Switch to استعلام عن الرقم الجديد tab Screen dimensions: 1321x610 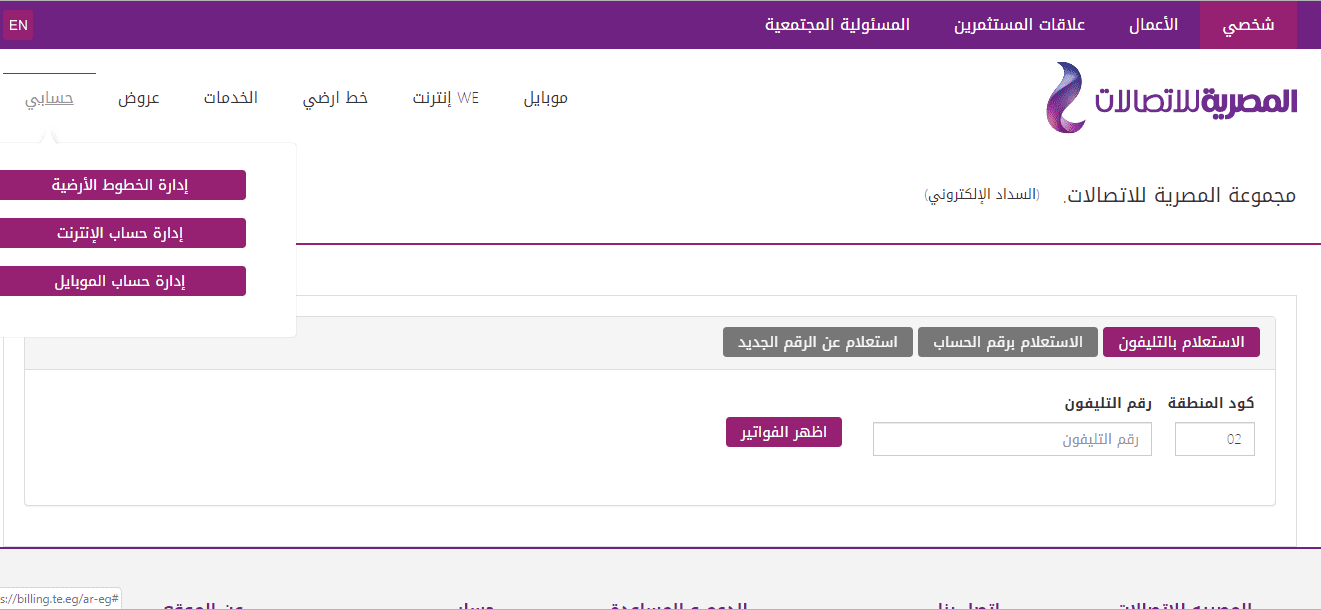pos(817,342)
